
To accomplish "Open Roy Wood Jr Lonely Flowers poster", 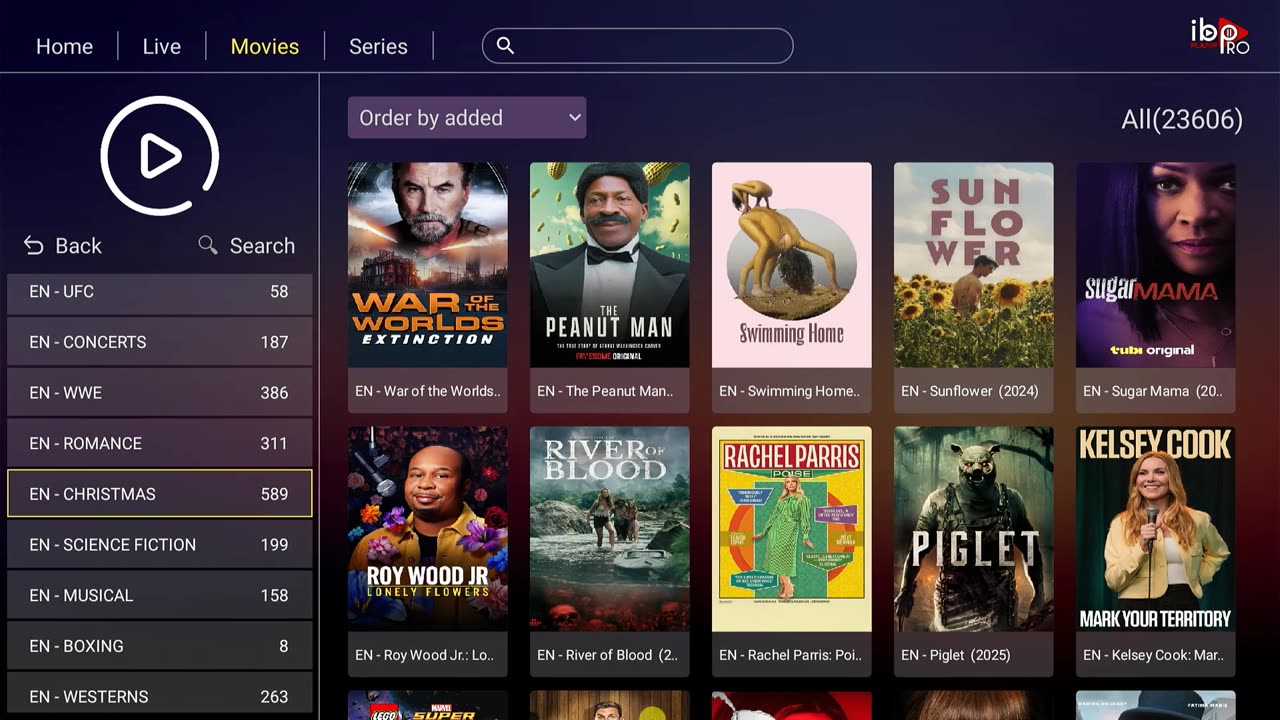I will coord(428,529).
